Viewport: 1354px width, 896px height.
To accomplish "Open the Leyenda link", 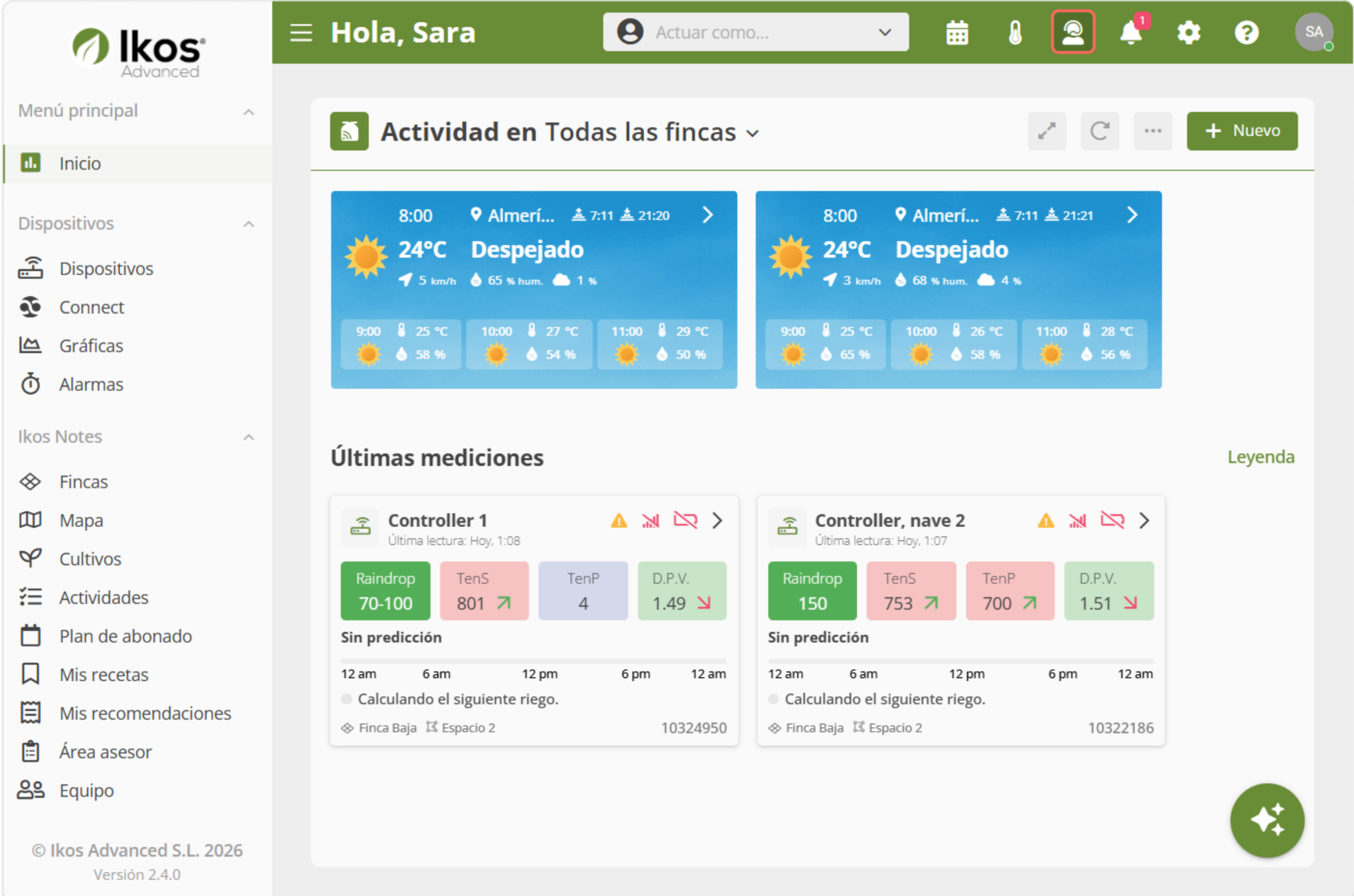I will (1261, 457).
